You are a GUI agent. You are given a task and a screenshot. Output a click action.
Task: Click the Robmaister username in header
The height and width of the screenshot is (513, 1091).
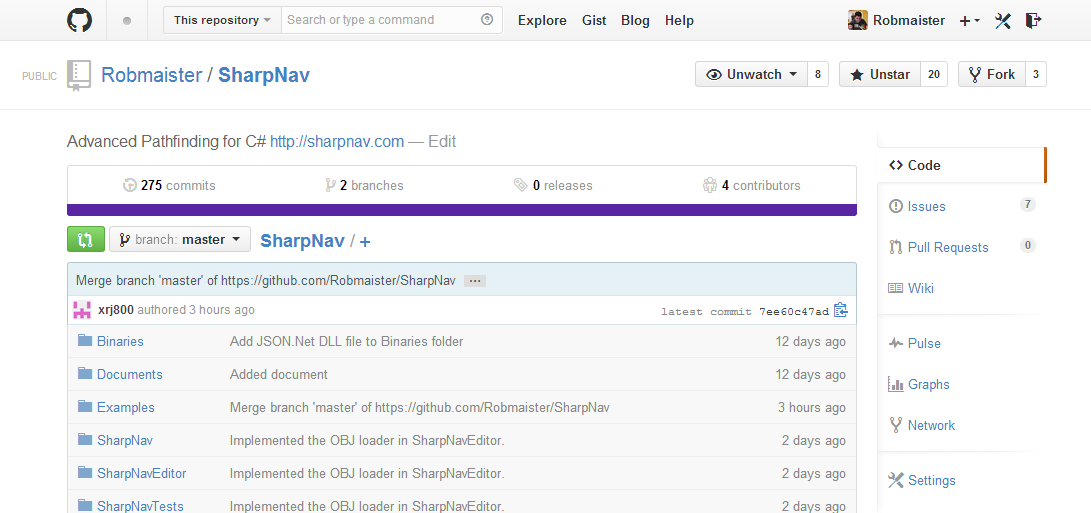[x=909, y=20]
